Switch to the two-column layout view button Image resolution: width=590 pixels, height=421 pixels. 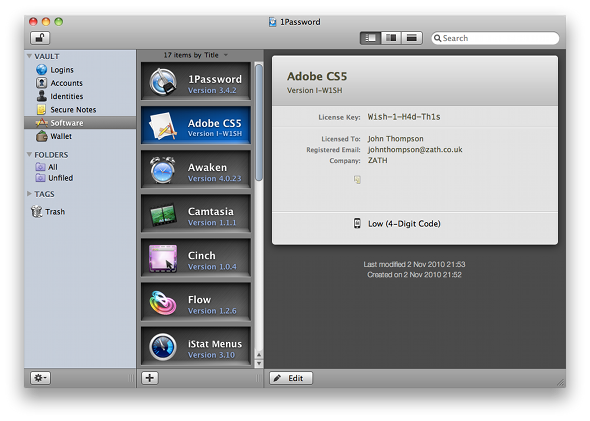pos(391,38)
